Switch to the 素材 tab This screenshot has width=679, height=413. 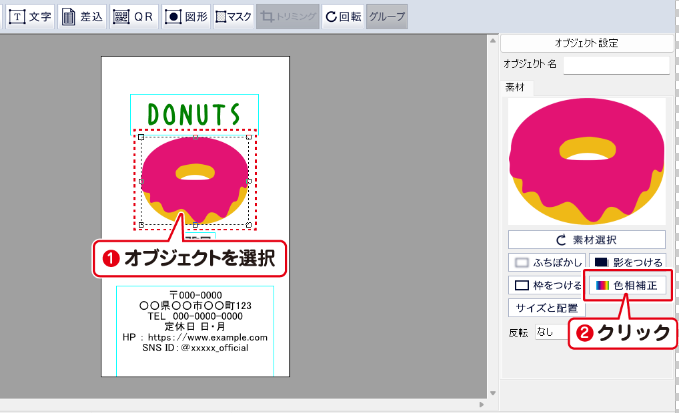click(518, 88)
